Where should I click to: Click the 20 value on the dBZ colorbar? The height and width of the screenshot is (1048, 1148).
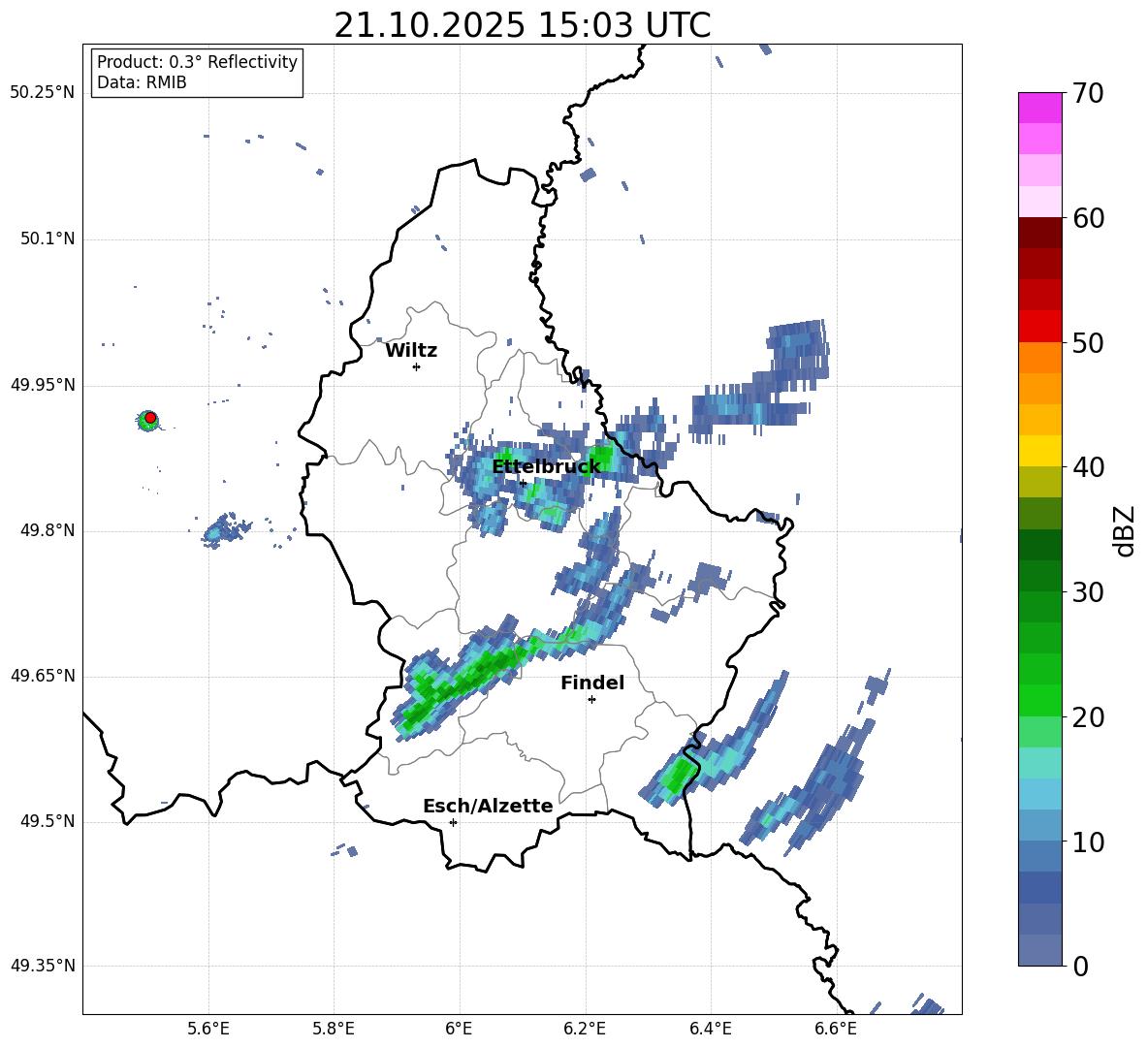coord(1087,717)
